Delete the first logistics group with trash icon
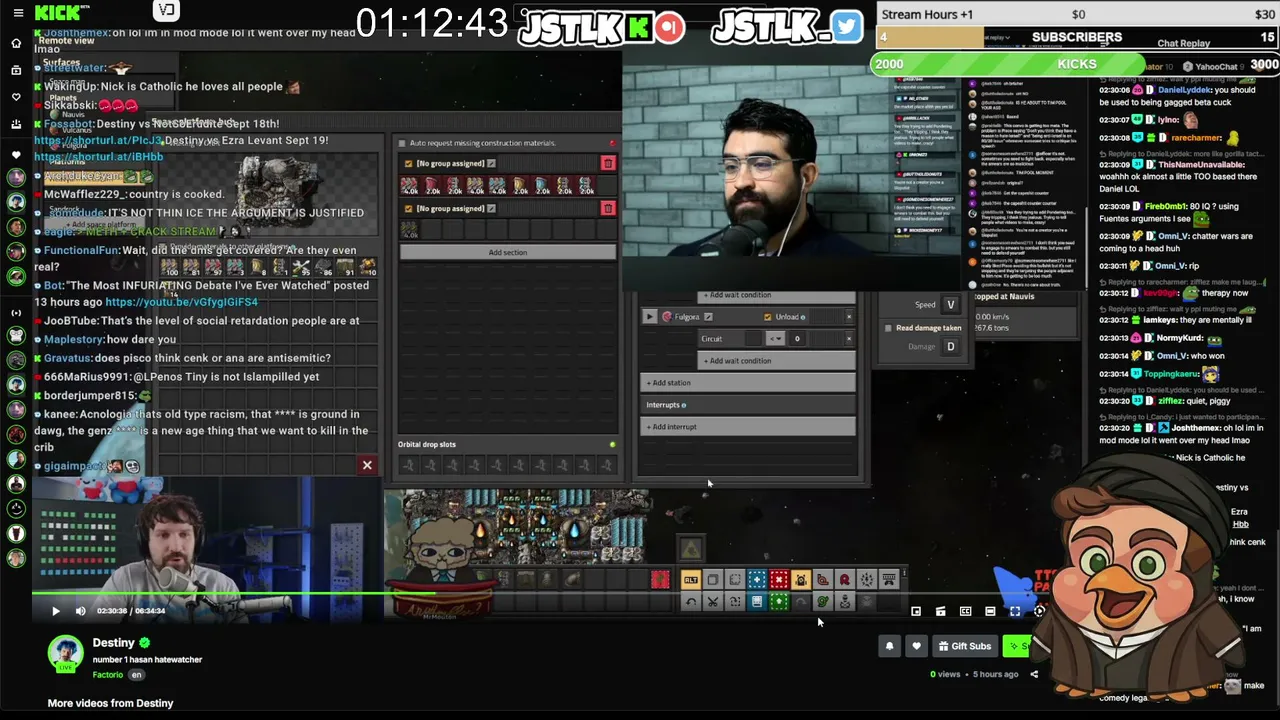The height and width of the screenshot is (720, 1280). coord(607,163)
